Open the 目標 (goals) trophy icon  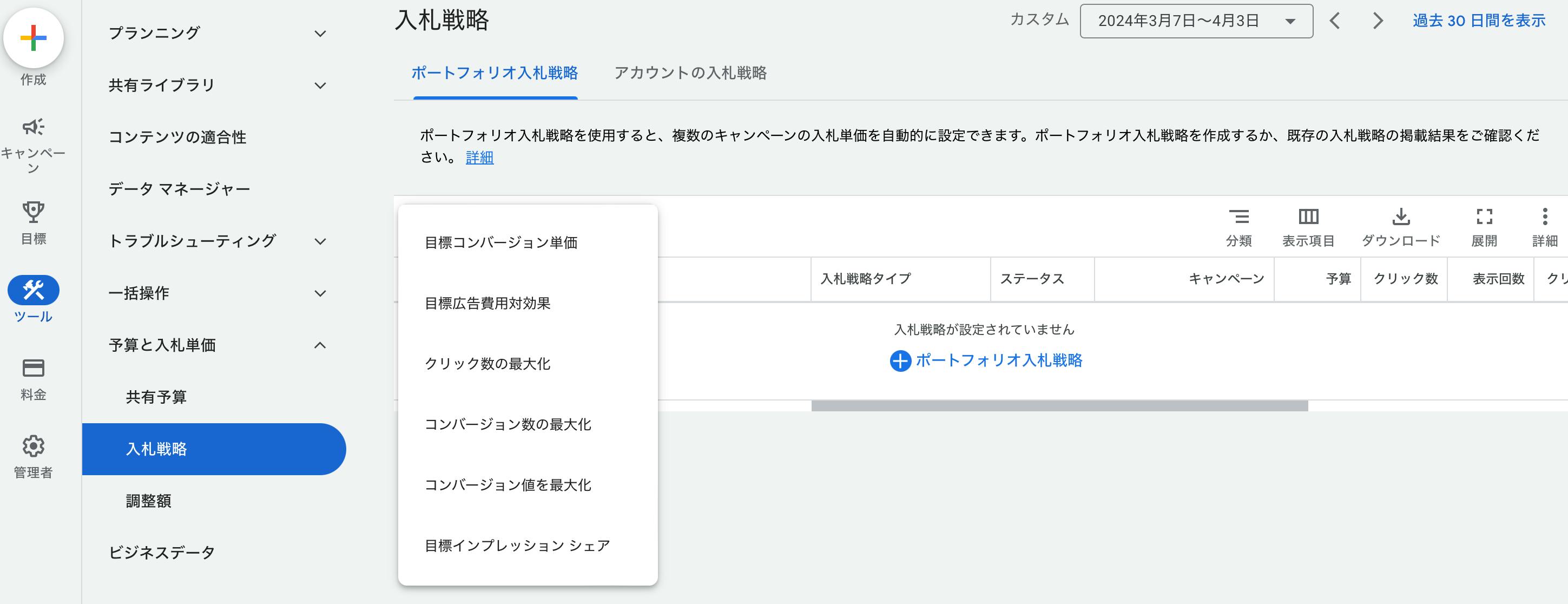click(x=34, y=212)
